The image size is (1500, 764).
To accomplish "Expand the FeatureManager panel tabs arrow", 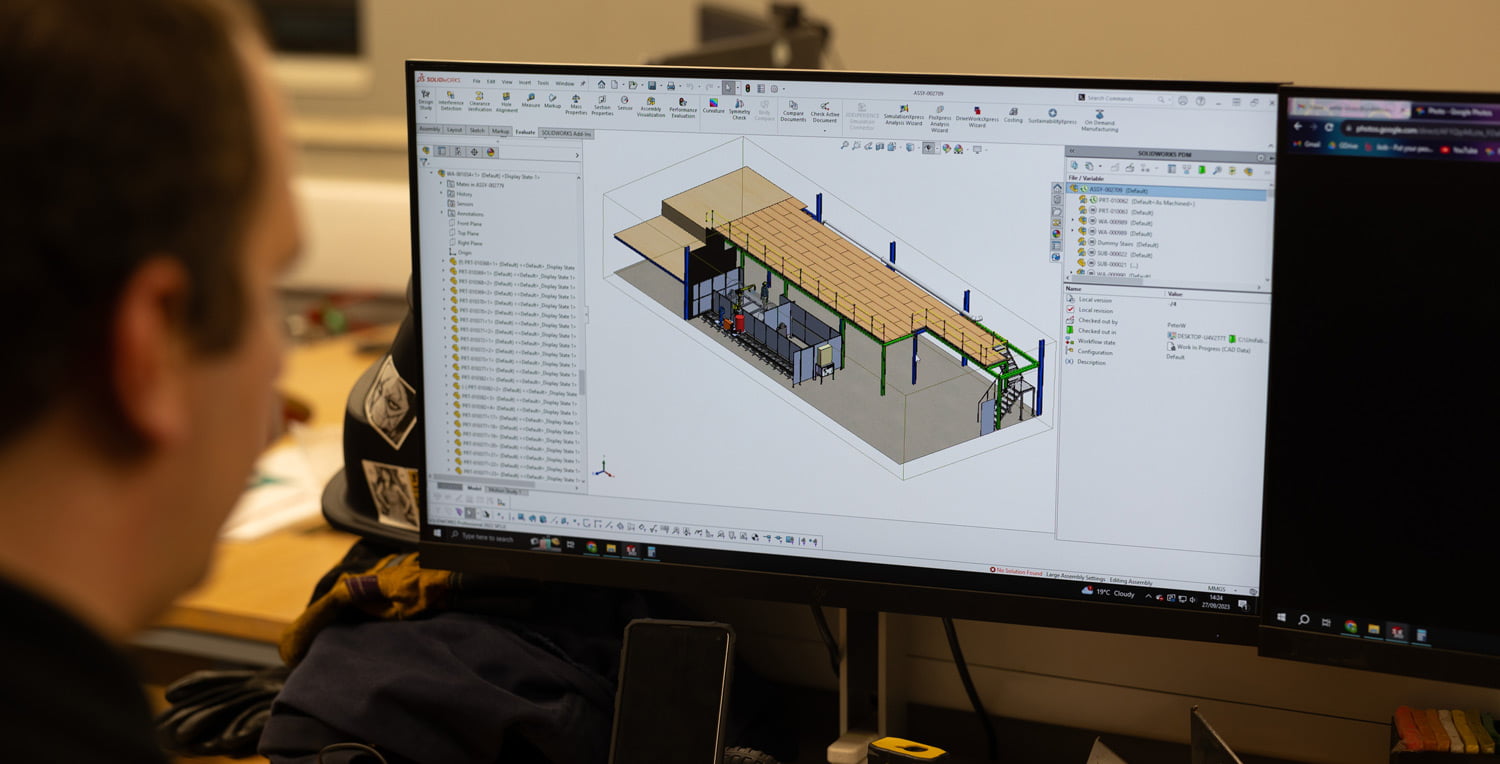I will click(577, 155).
